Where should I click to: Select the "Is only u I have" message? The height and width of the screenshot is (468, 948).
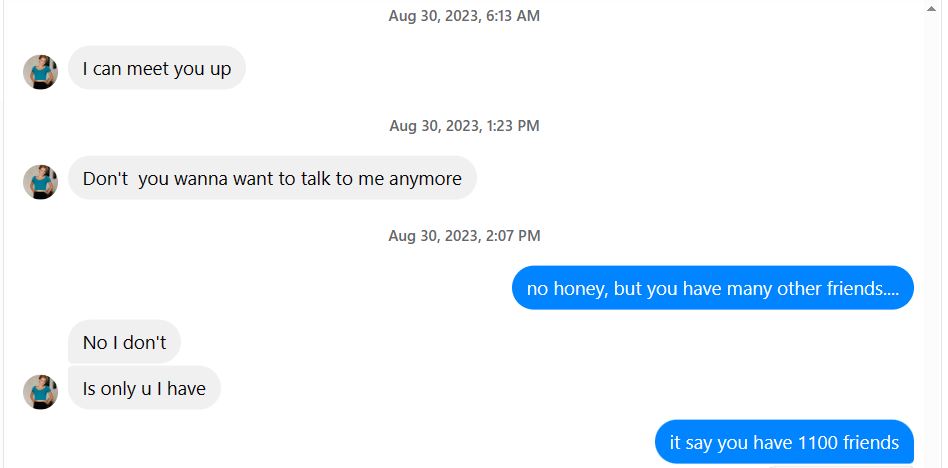click(x=144, y=388)
